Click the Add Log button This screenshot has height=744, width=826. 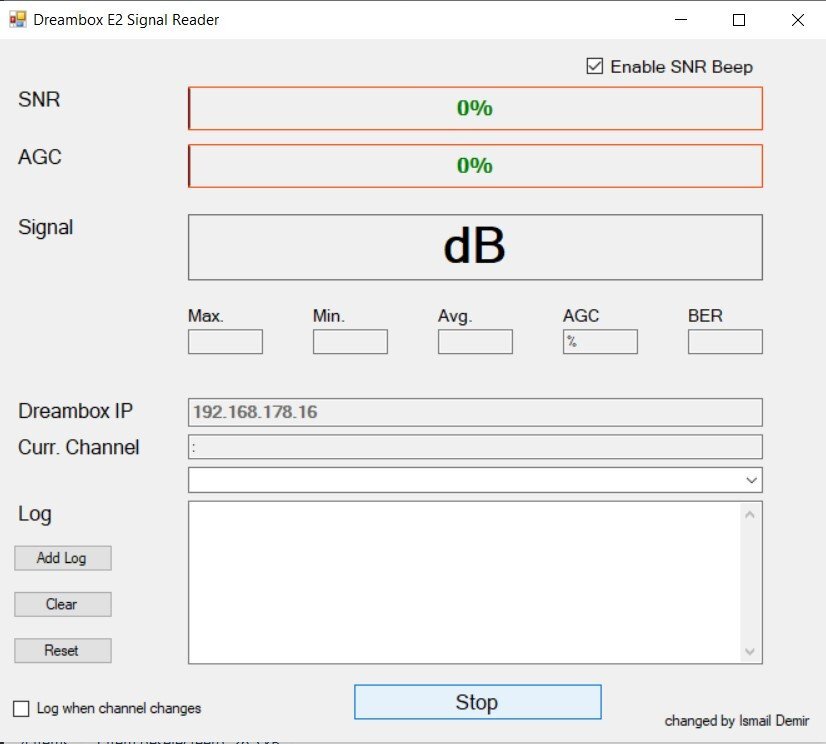[x=62, y=558]
